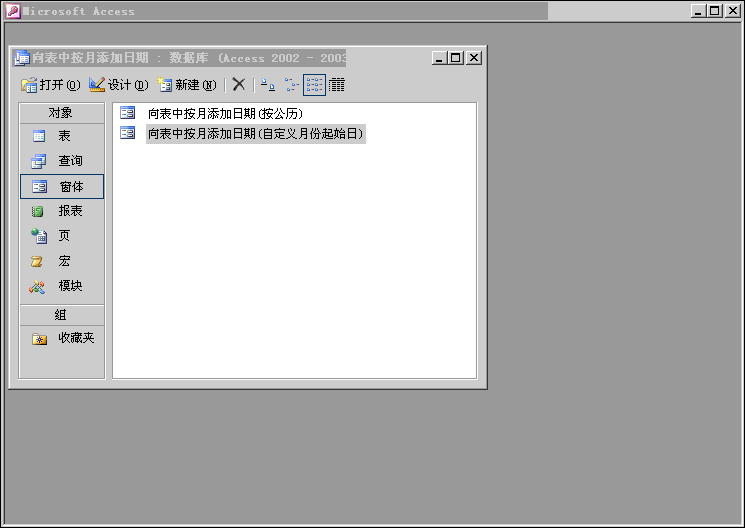
Task: Maximize the database window
Action: tap(456, 58)
